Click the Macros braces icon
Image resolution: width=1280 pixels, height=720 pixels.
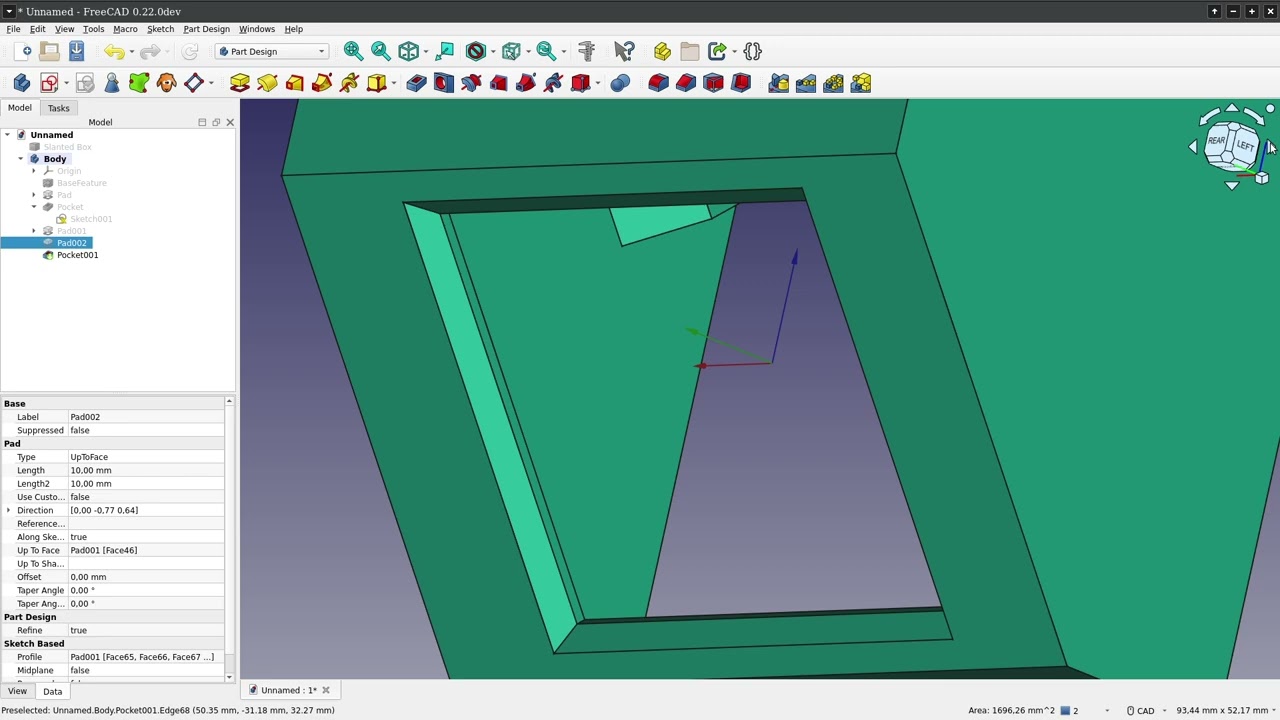pyautogui.click(x=753, y=51)
